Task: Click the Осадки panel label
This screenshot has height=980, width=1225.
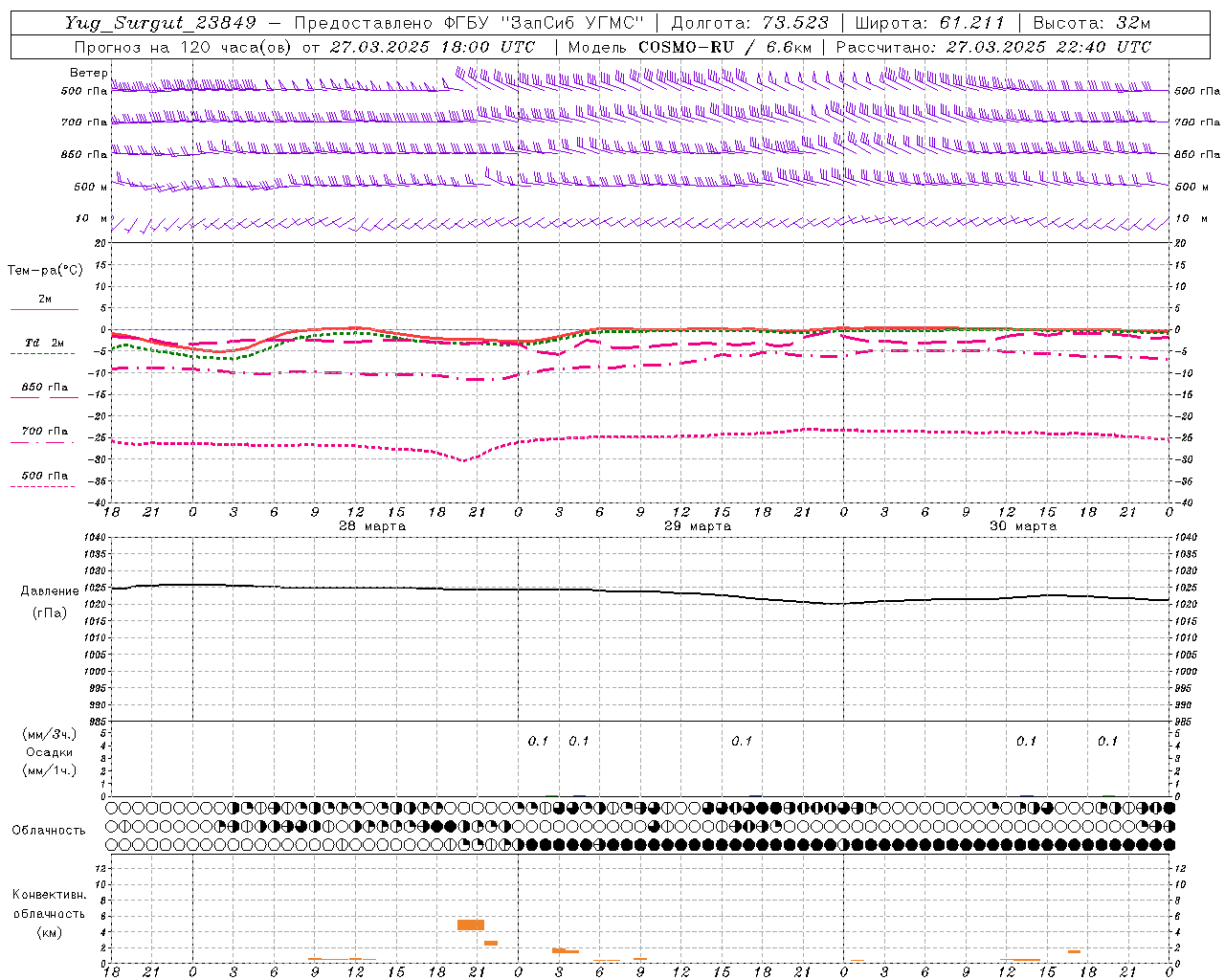Action: [50, 752]
